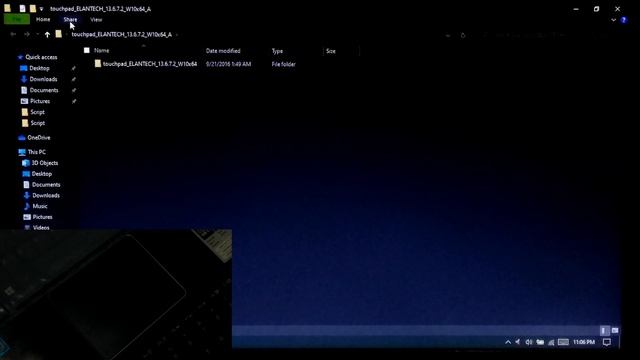This screenshot has width=640, height=360.
Task: Select OneDrive in navigation pane
Action: coord(39,138)
